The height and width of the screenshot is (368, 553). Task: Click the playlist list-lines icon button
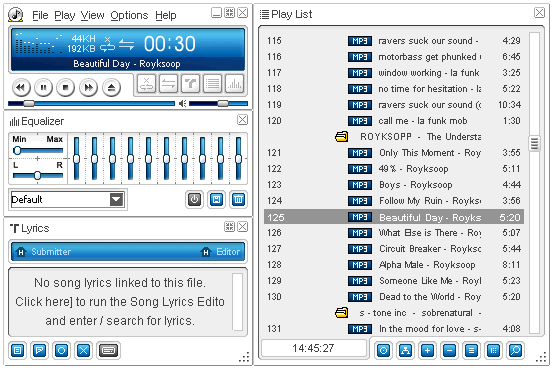point(471,351)
